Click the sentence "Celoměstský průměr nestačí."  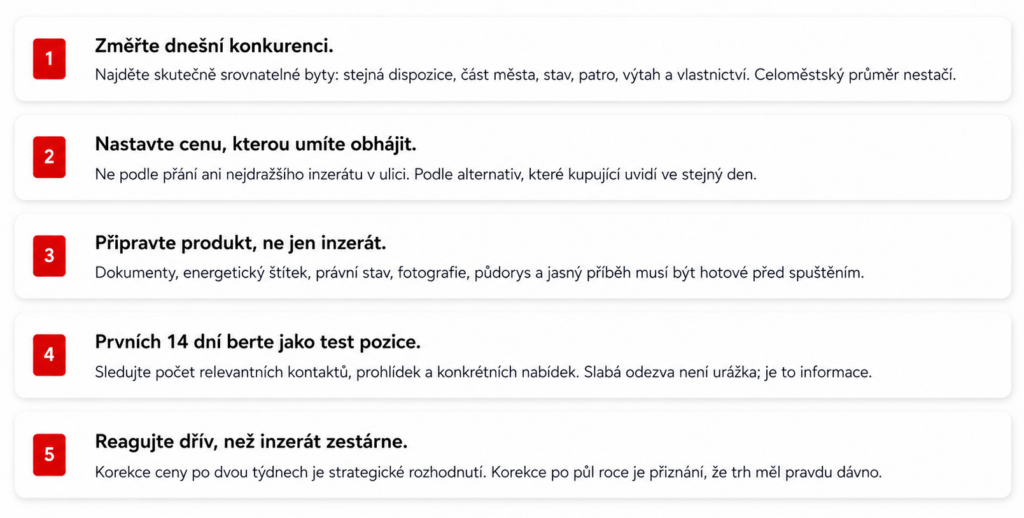(x=855, y=74)
